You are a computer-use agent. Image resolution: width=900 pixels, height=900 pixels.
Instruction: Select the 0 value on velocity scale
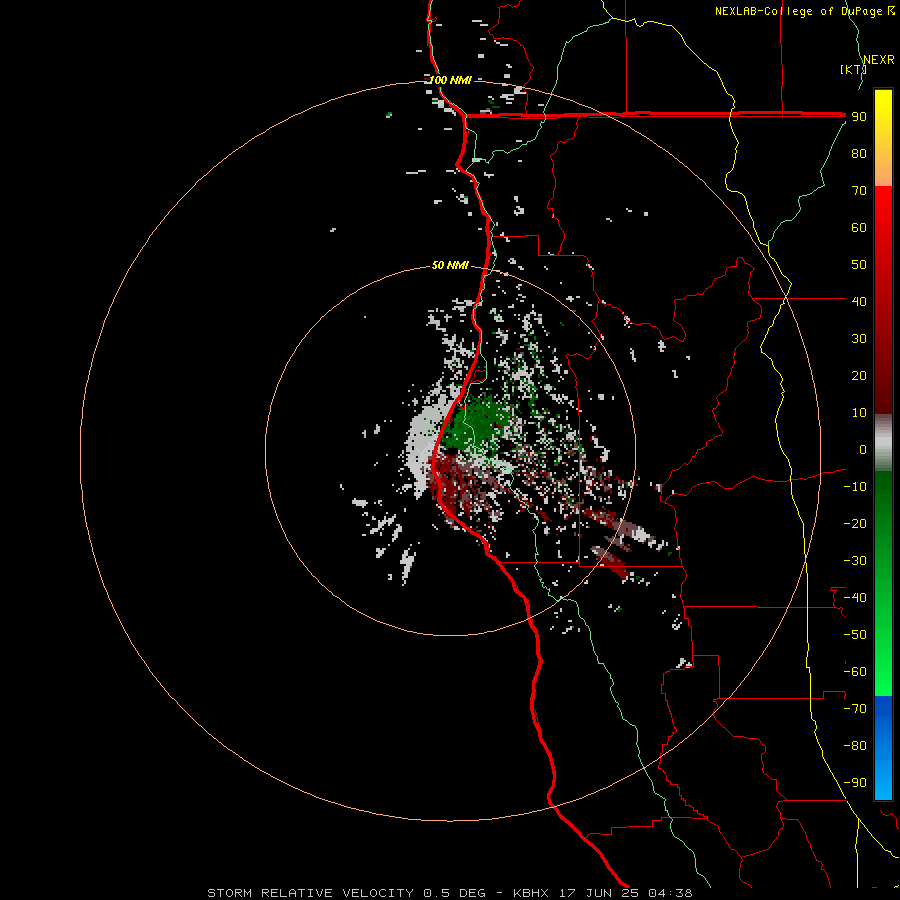[x=863, y=449]
